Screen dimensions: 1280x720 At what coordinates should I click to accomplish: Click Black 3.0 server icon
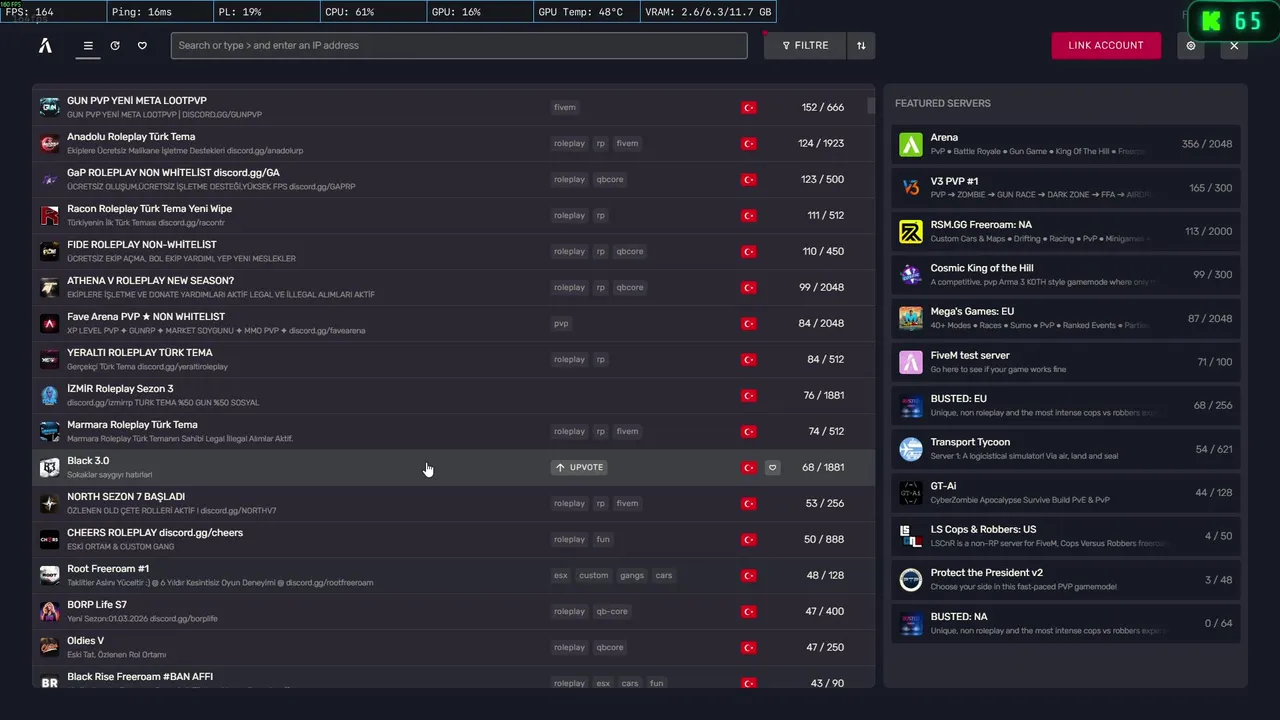pos(49,467)
